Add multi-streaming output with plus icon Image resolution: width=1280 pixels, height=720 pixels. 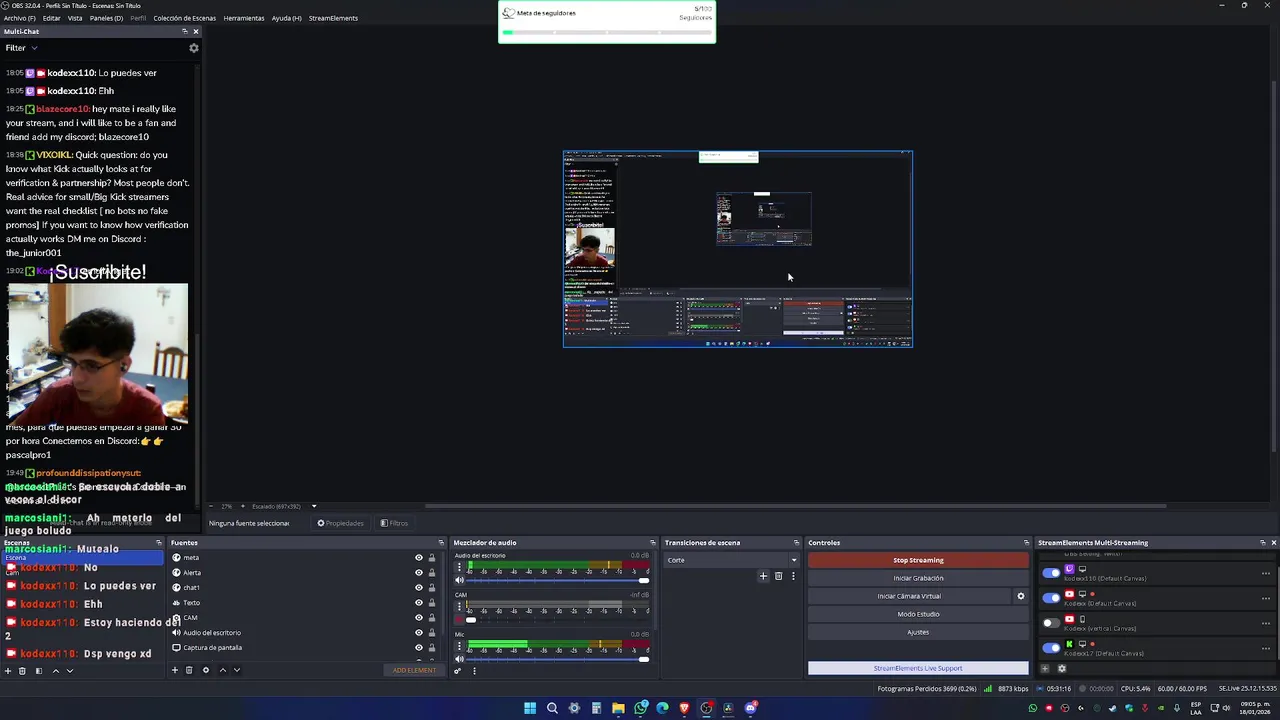[x=1046, y=669]
